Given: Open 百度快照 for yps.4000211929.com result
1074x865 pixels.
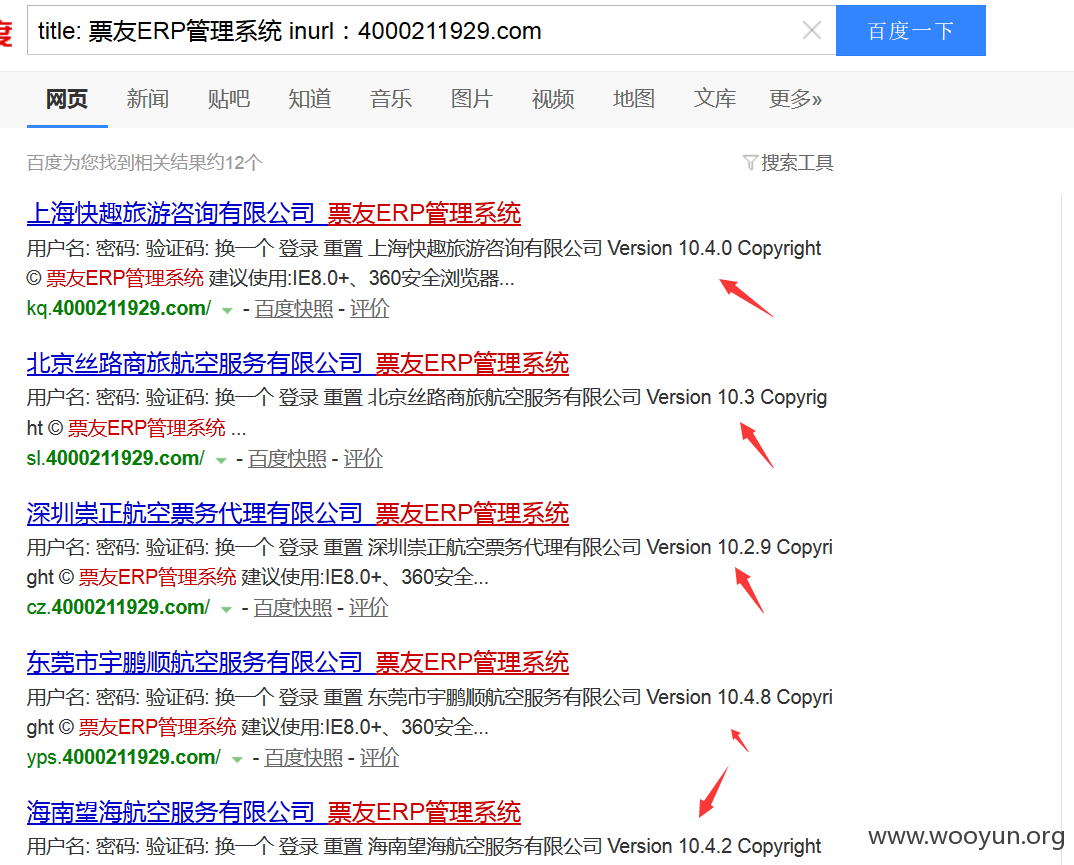Looking at the screenshot, I should pos(303,758).
